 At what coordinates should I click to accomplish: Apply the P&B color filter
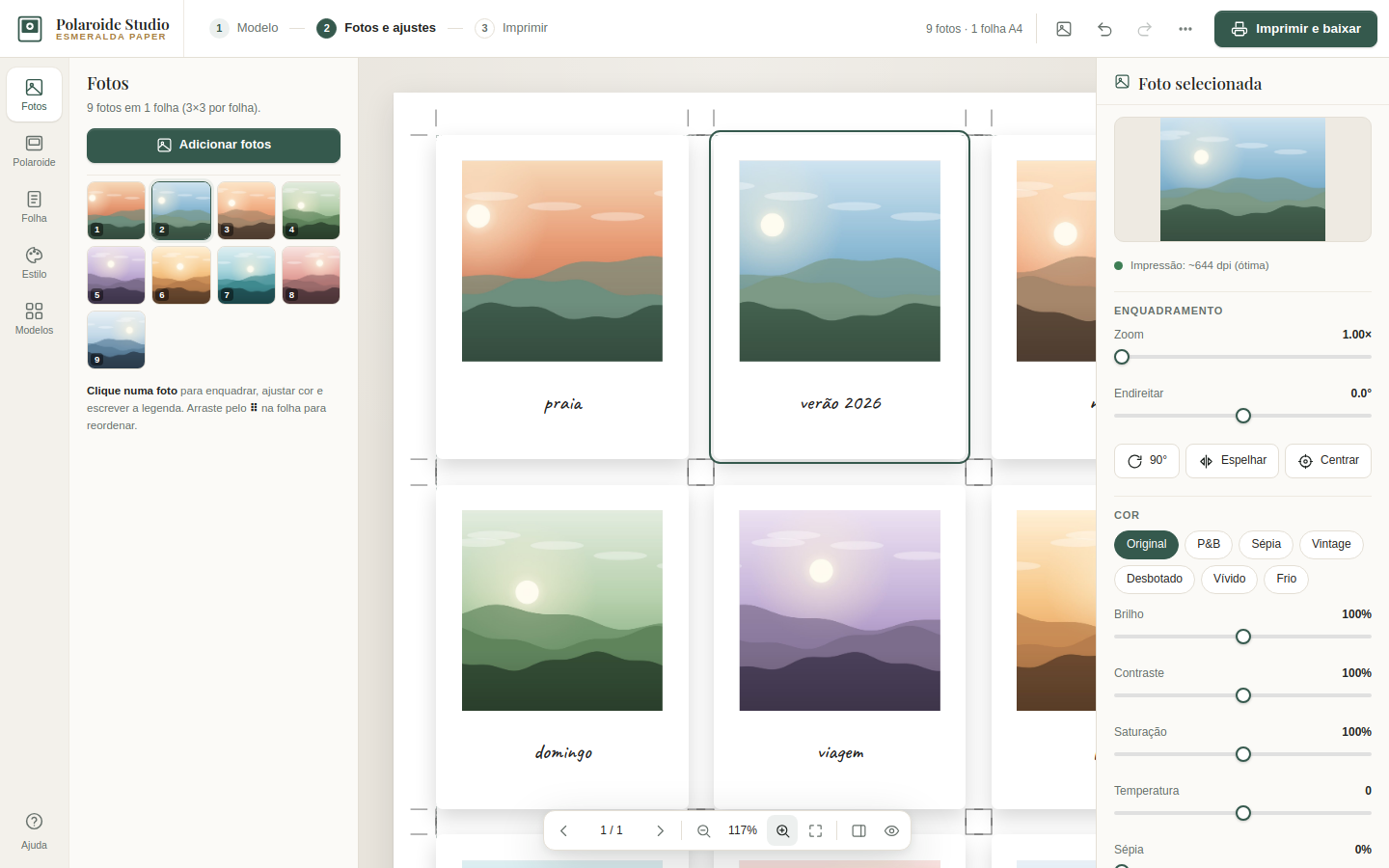coord(1209,545)
